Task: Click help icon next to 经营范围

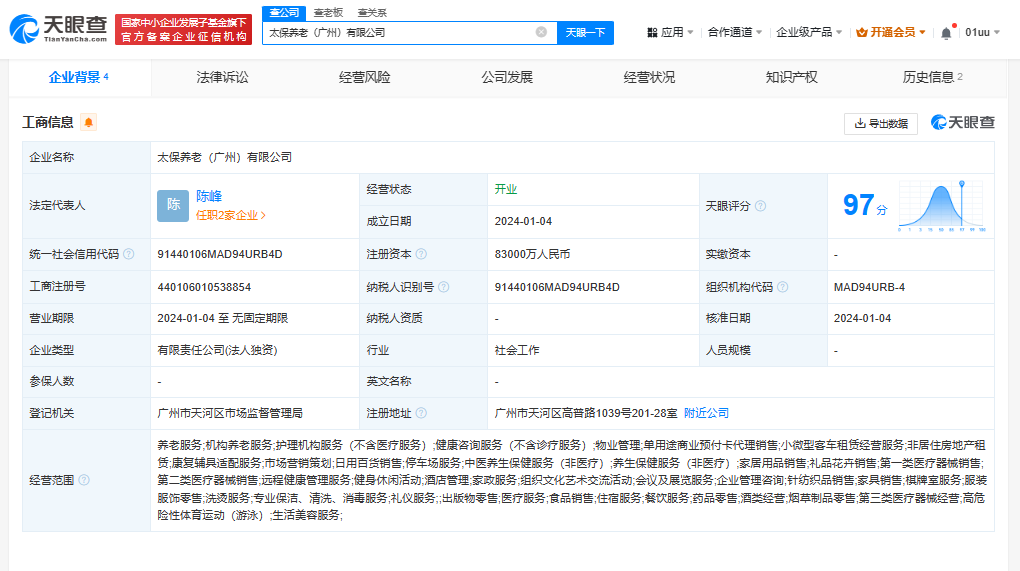Action: point(84,480)
